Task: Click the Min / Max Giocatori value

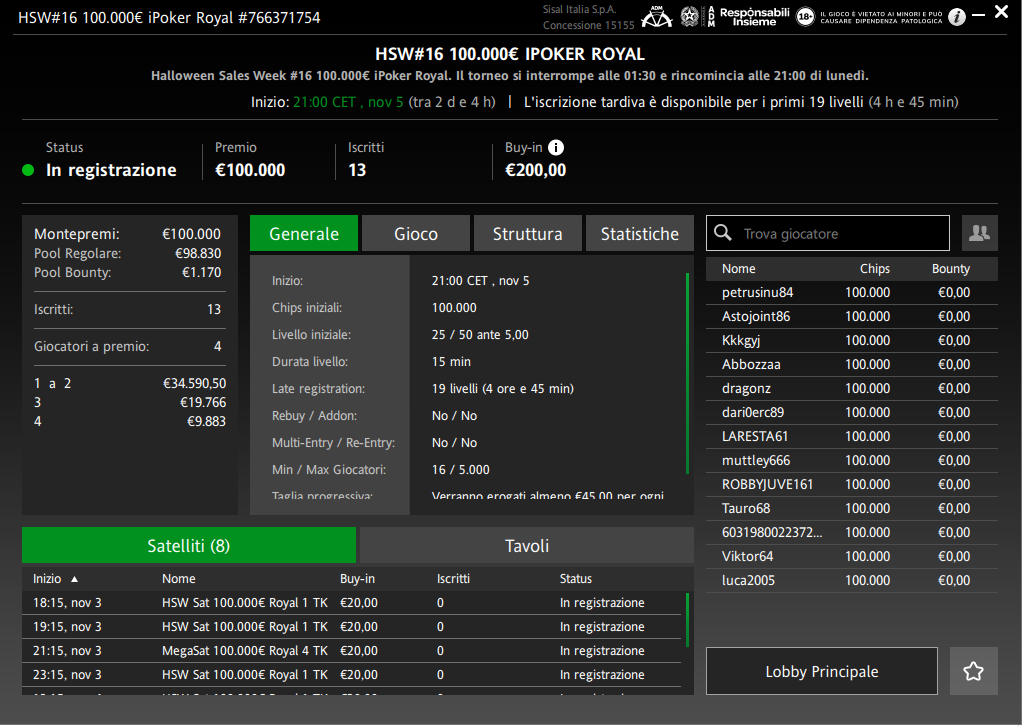Action: coord(460,469)
